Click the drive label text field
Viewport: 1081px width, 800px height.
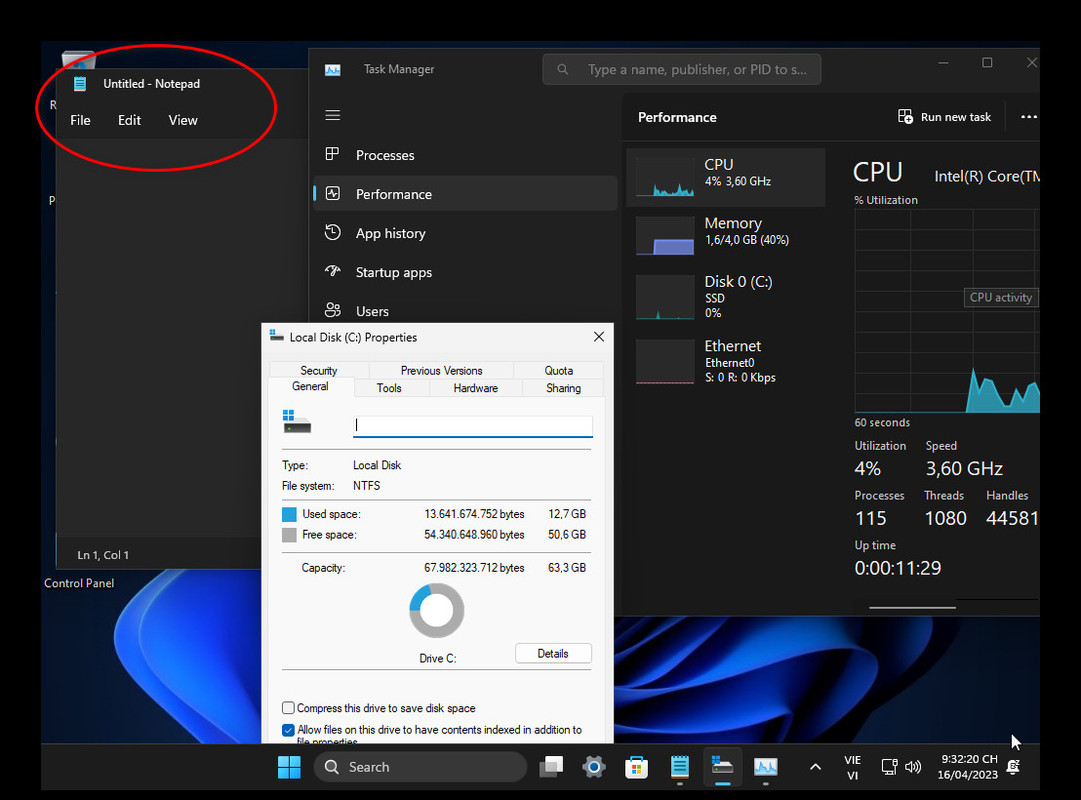coord(473,426)
